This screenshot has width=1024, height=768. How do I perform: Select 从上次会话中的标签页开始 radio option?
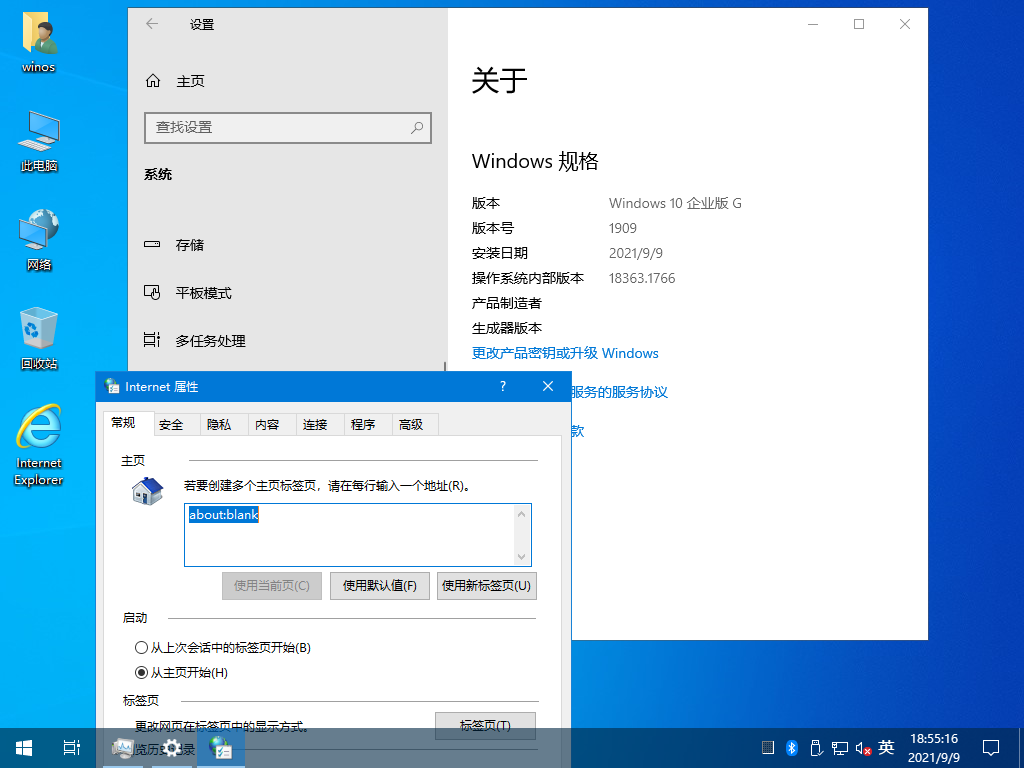223,648
